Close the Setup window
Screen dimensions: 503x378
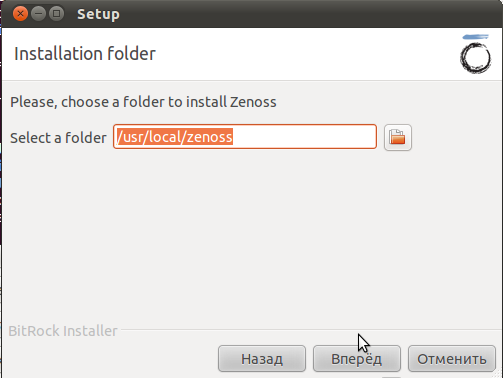coord(20,14)
